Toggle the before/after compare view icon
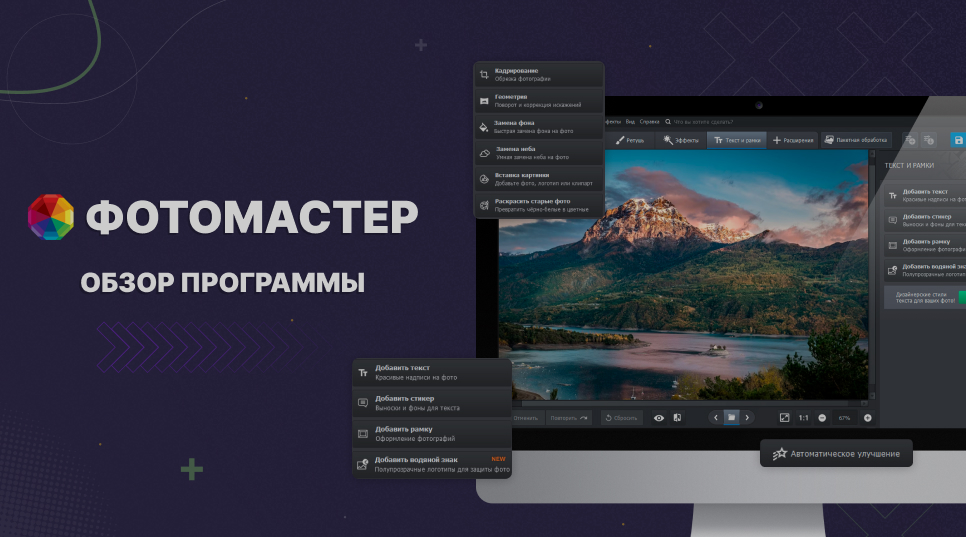Screen dimensions: 966x537 677,417
